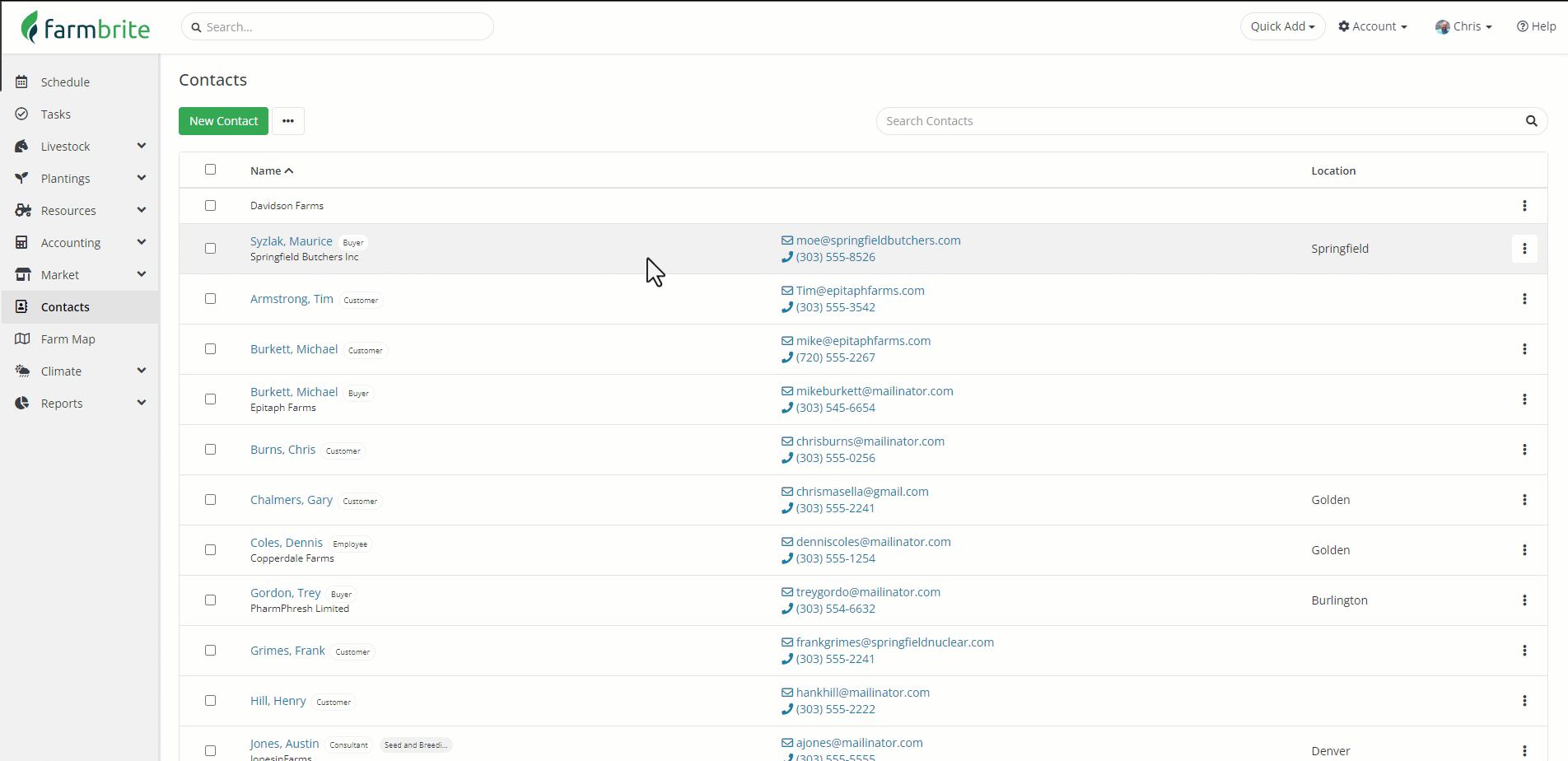Expand the Resources menu chevron
Image resolution: width=1568 pixels, height=761 pixels.
pyautogui.click(x=142, y=210)
